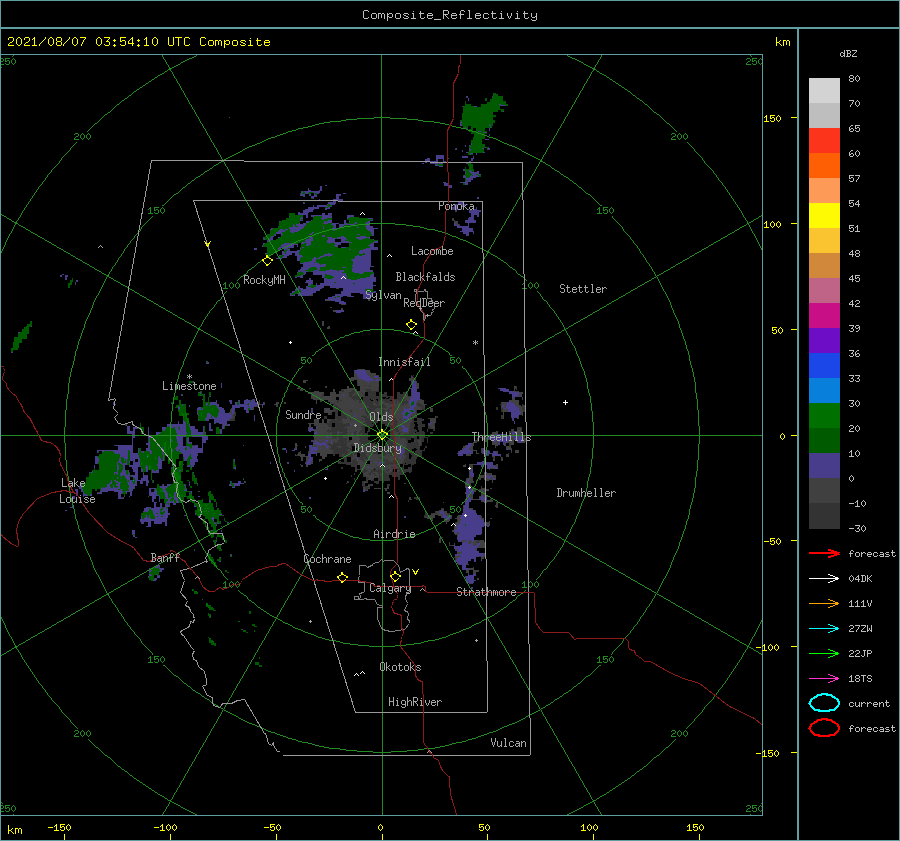The width and height of the screenshot is (900, 841).
Task: Click the RockyMH label on map
Action: [x=264, y=280]
